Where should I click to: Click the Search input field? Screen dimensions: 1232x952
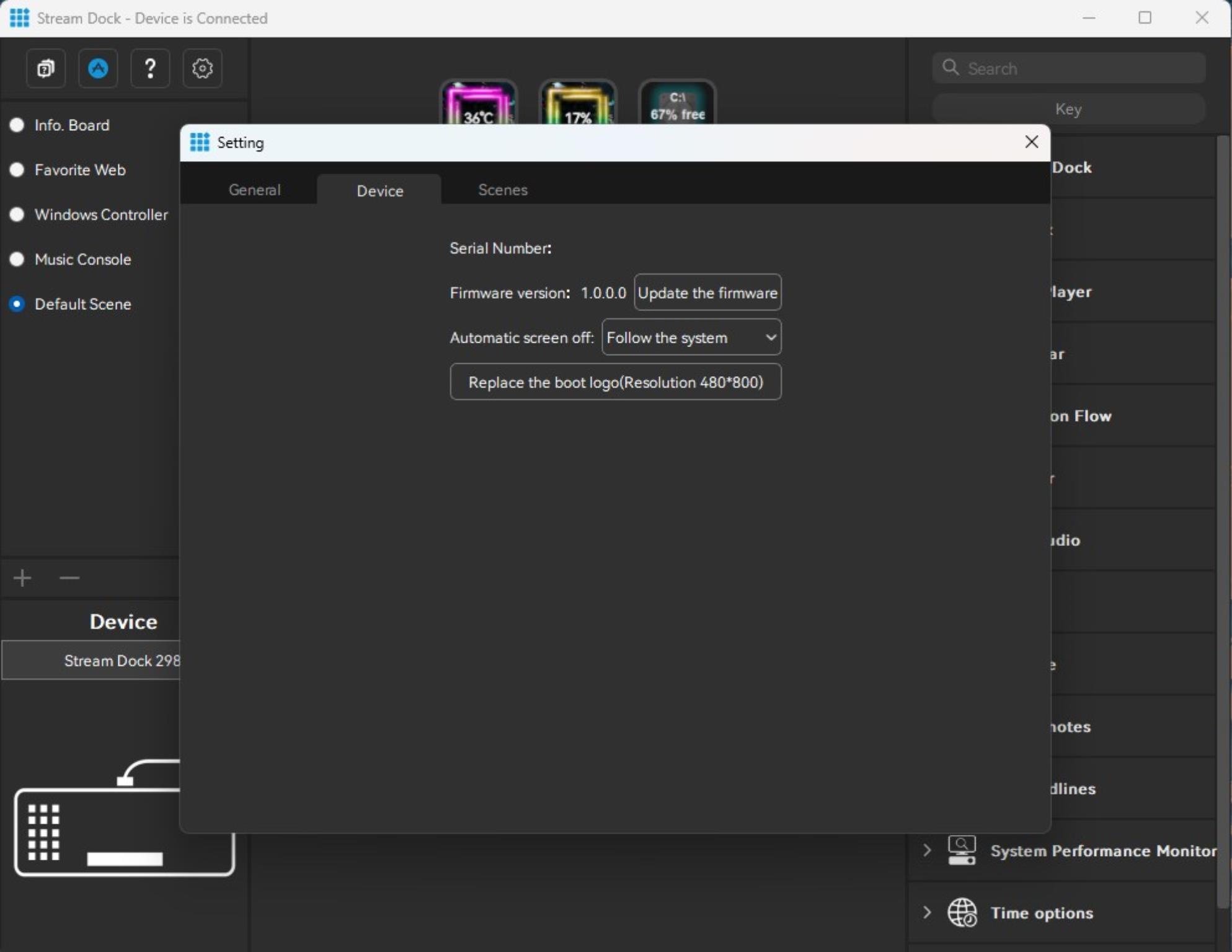tap(1069, 68)
